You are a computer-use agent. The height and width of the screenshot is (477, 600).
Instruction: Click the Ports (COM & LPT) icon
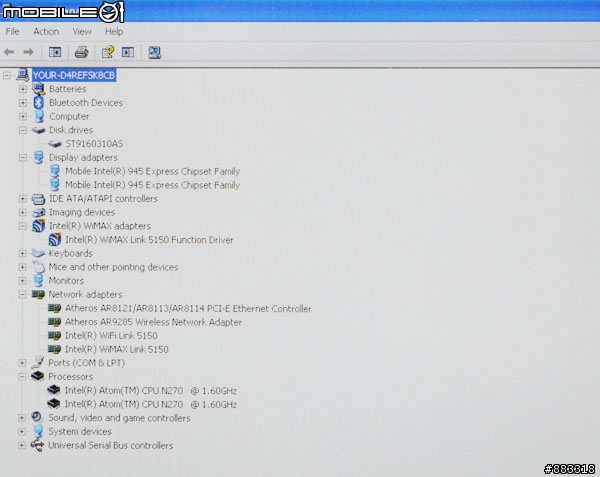(x=38, y=363)
